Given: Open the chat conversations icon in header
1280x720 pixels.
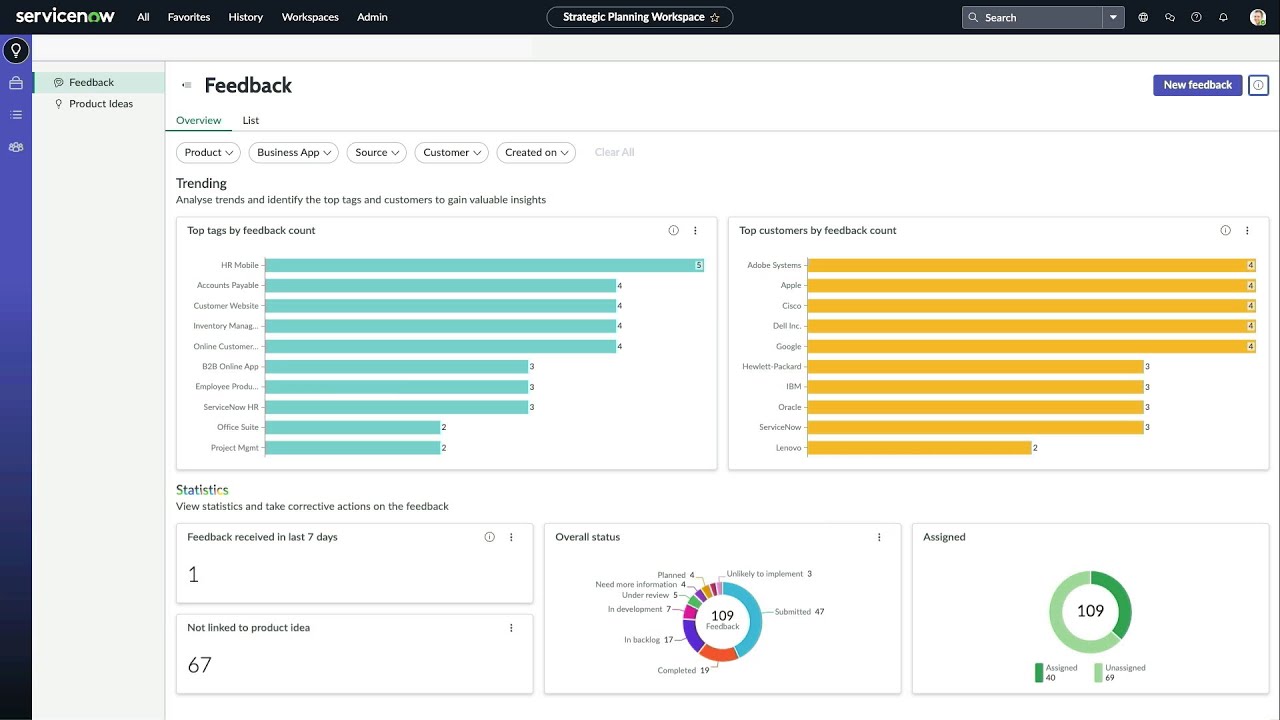Looking at the screenshot, I should (1170, 17).
